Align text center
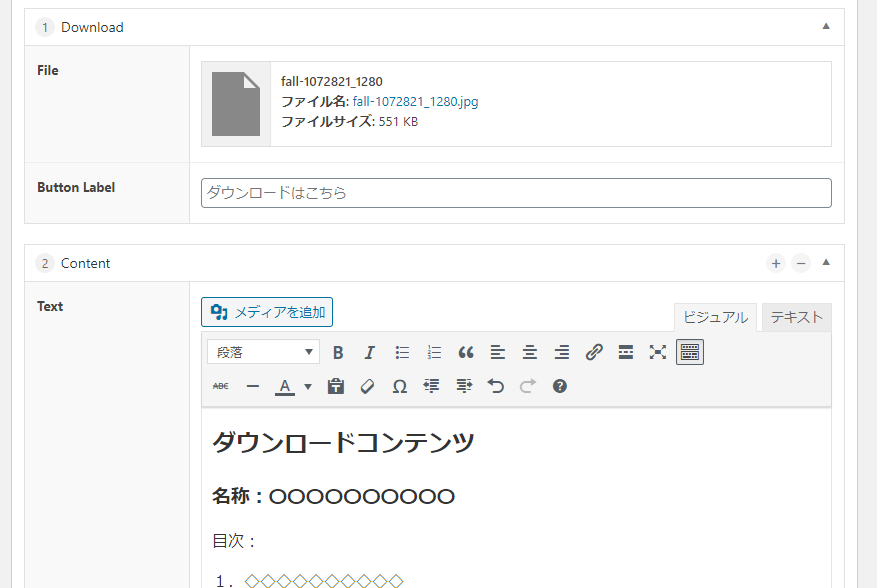The image size is (877, 588). pos(530,352)
